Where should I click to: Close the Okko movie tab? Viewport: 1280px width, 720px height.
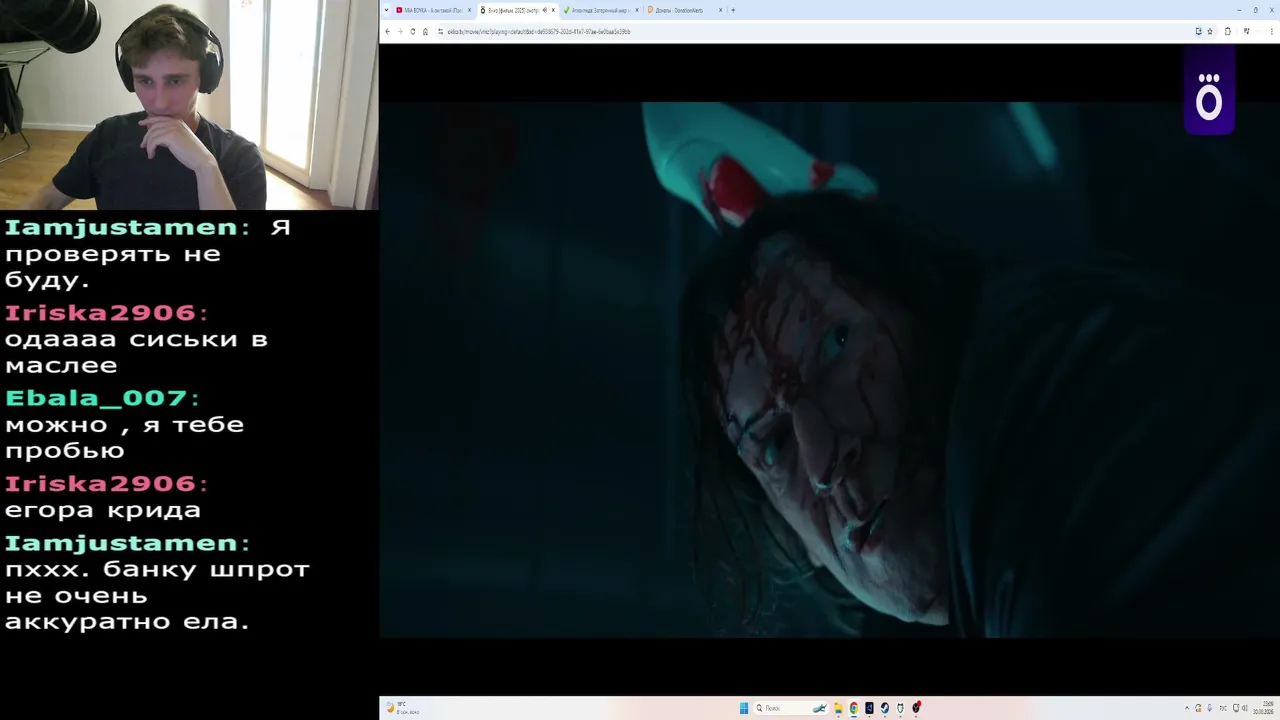[x=553, y=10]
